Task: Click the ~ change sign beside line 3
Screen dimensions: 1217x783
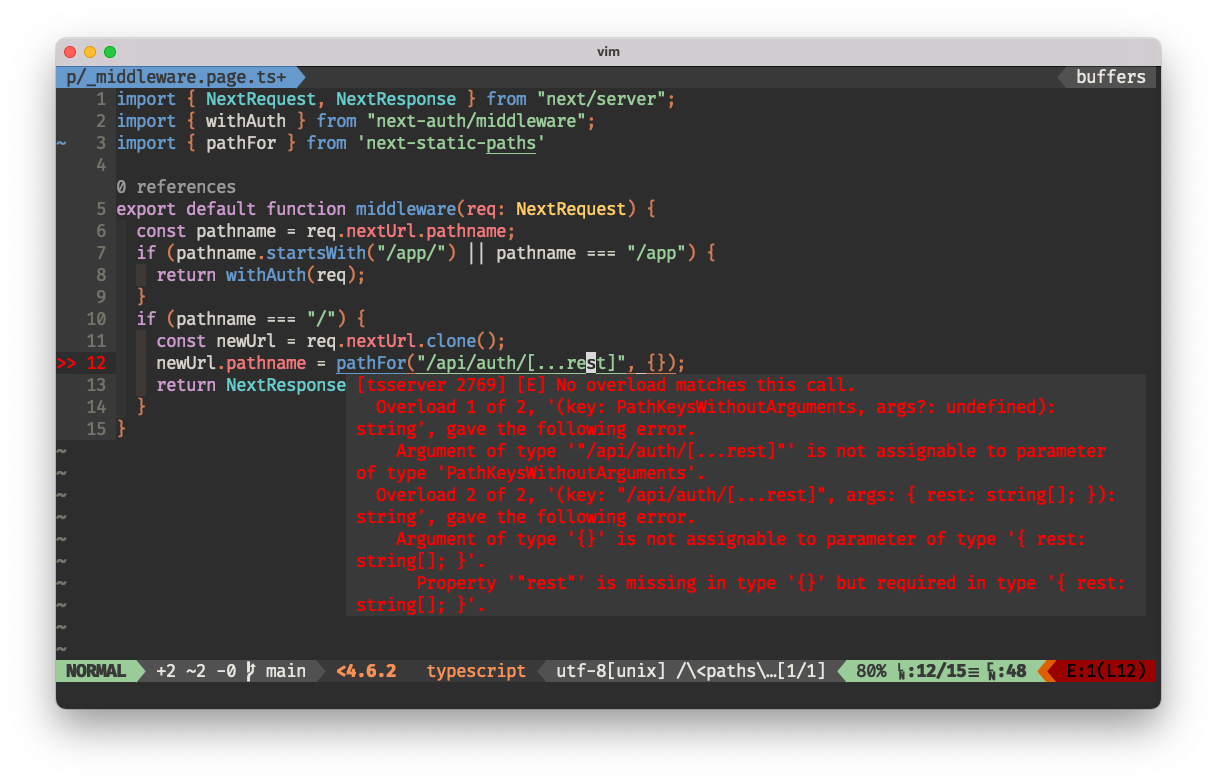Action: coord(61,143)
